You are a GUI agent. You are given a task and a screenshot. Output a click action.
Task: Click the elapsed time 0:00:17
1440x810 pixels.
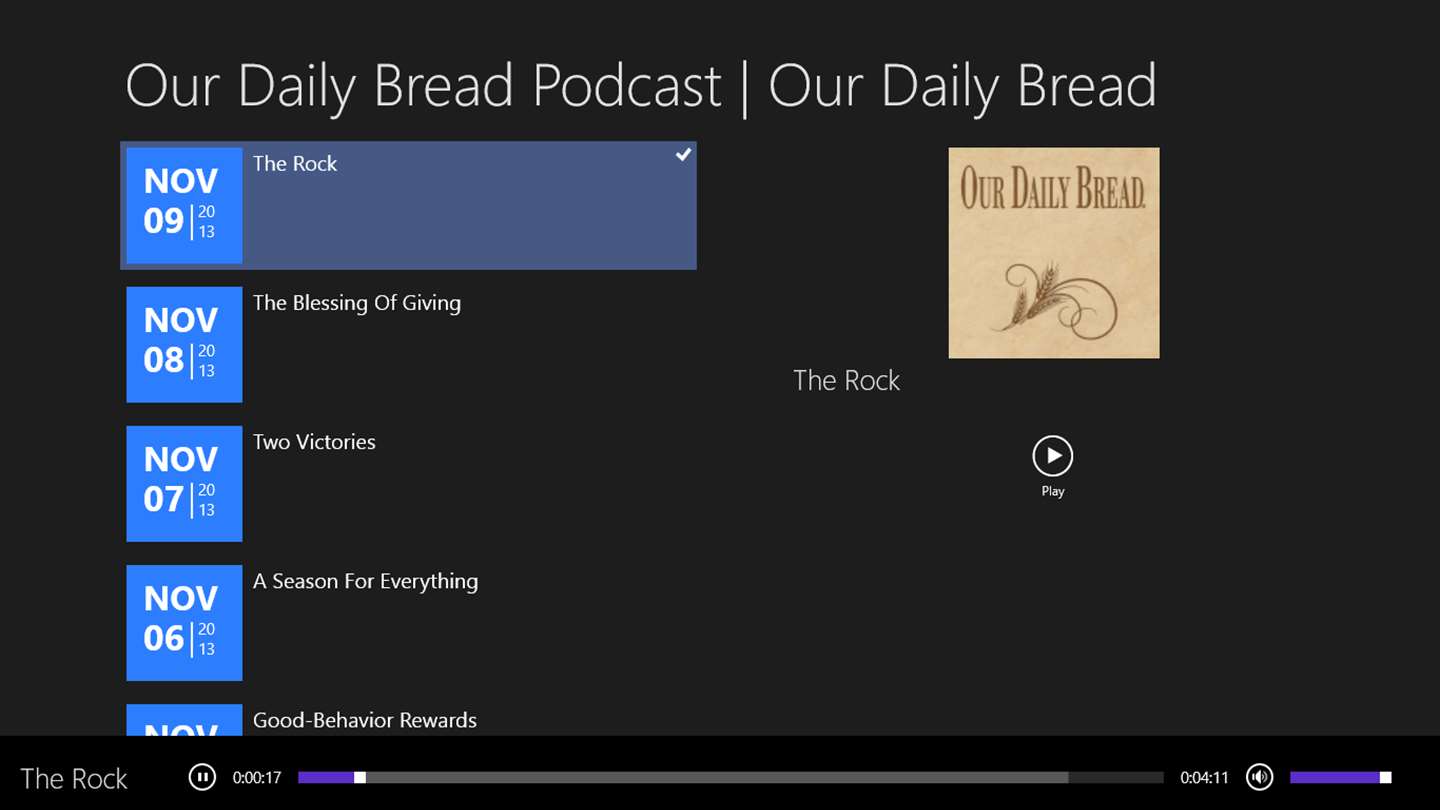[x=257, y=777]
